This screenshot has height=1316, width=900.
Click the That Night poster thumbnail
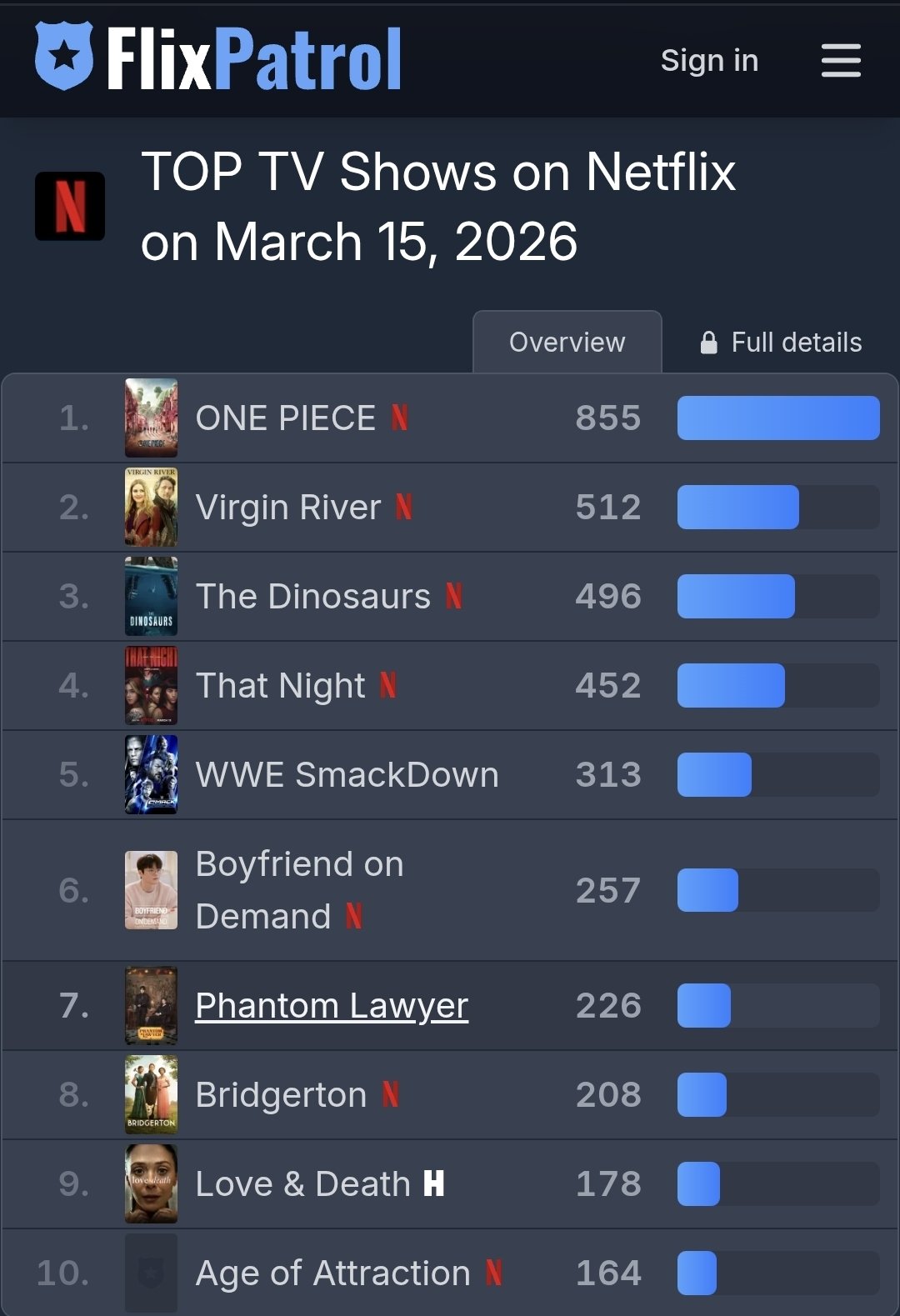tap(151, 685)
